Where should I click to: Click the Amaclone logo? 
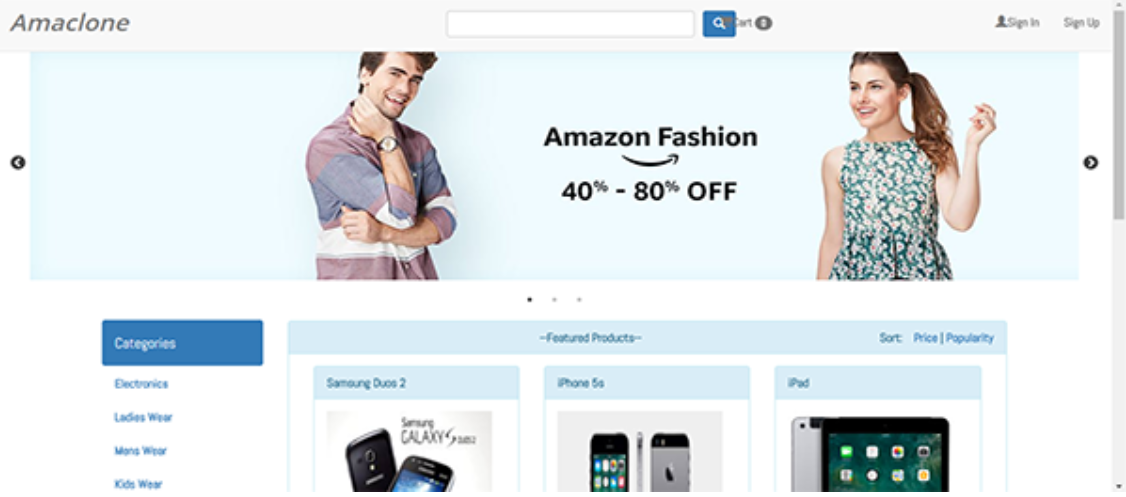click(70, 23)
